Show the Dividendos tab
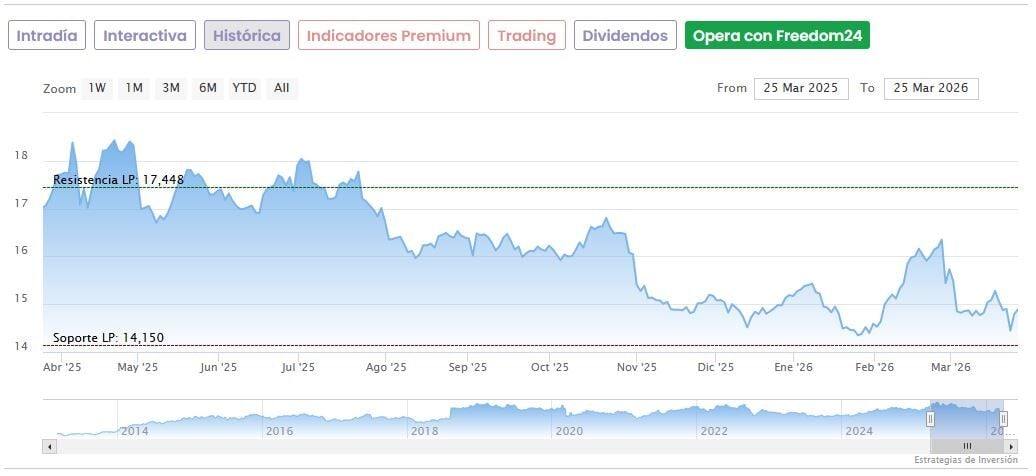1036x476 pixels. (625, 36)
